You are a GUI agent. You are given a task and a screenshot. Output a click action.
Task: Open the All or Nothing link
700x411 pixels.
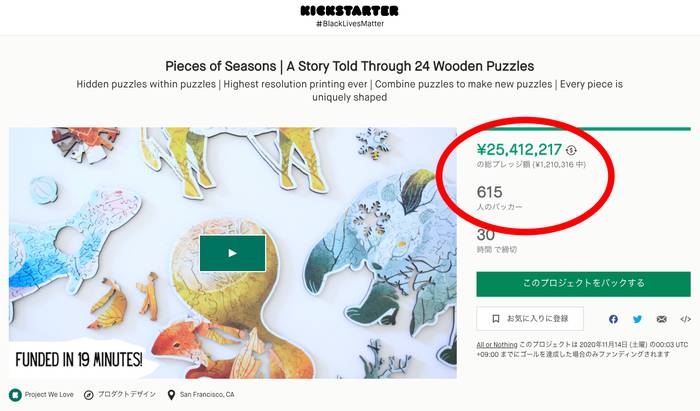coord(496,345)
